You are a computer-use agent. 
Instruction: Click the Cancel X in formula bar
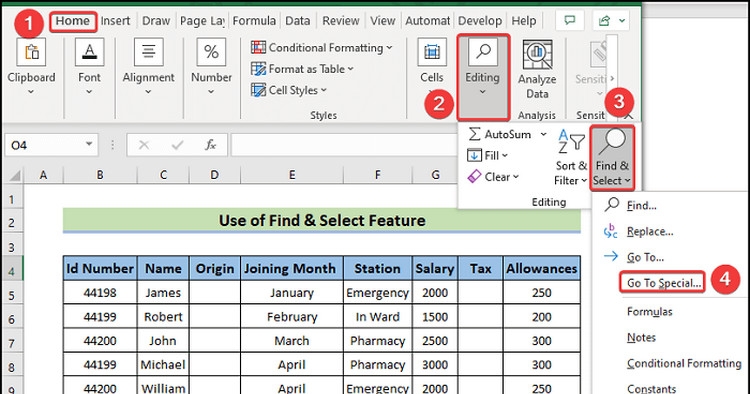[x=143, y=145]
